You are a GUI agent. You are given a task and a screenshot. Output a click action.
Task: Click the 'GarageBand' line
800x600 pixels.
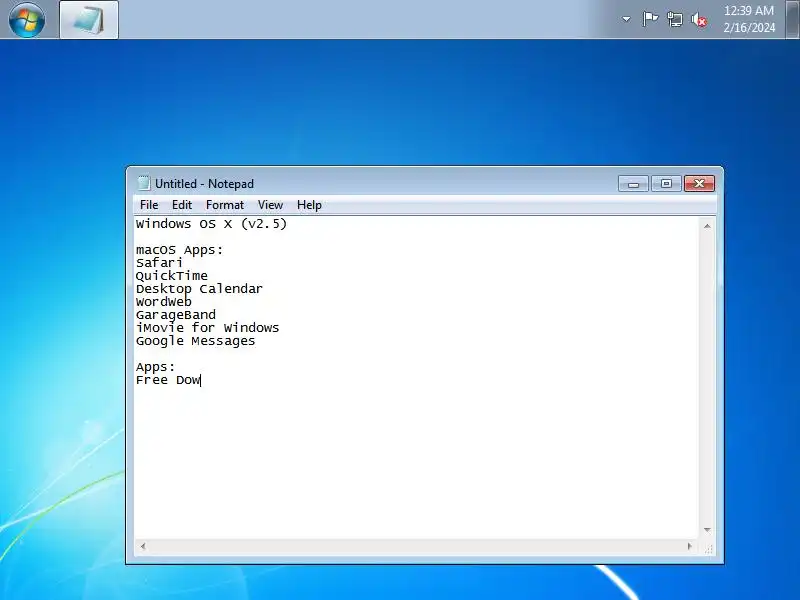(x=176, y=315)
